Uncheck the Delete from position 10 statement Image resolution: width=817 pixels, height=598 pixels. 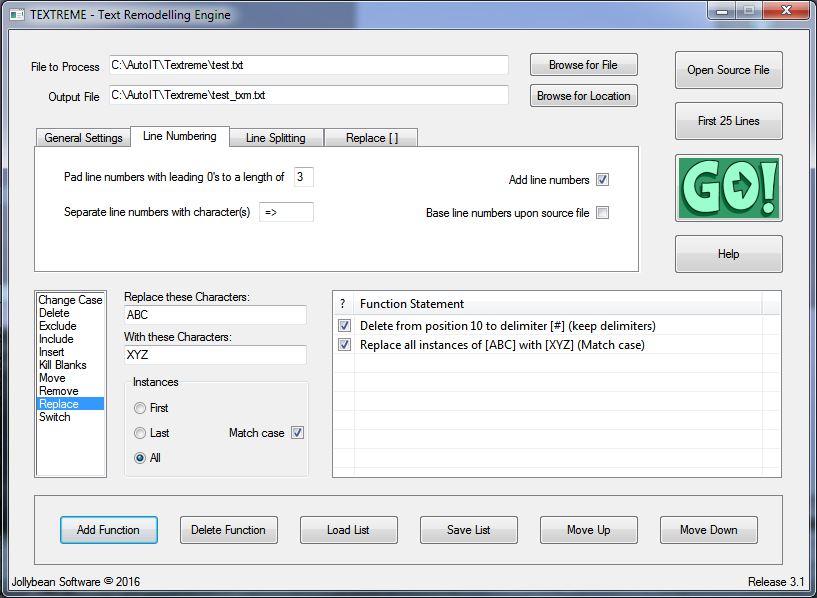[345, 326]
